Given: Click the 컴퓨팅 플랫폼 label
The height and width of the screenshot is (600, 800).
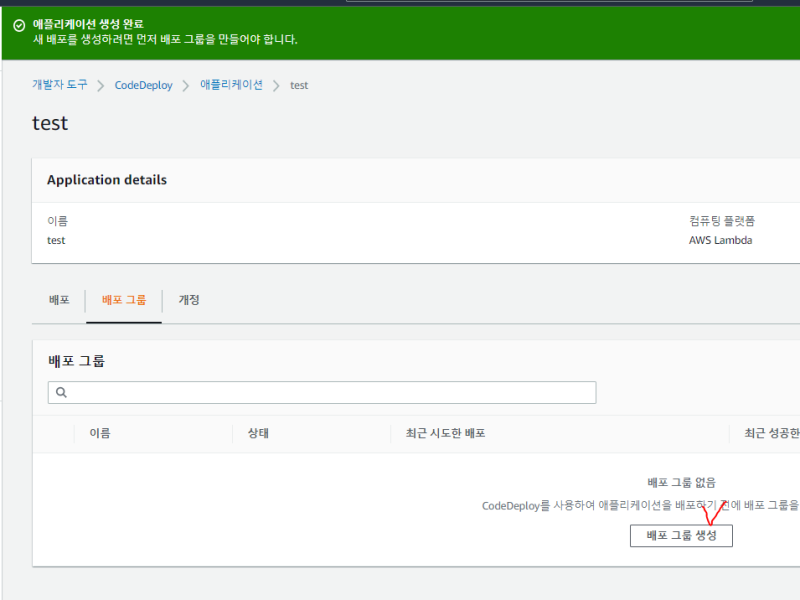Looking at the screenshot, I should tap(721, 221).
